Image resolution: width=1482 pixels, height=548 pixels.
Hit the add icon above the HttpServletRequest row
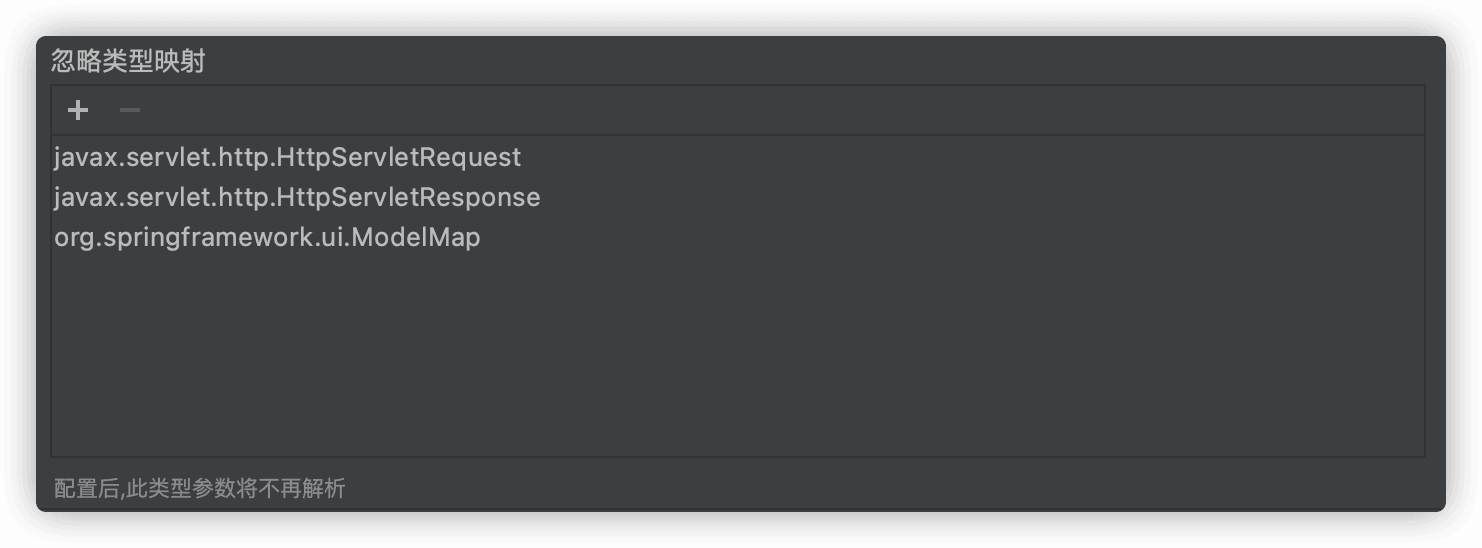click(x=78, y=110)
